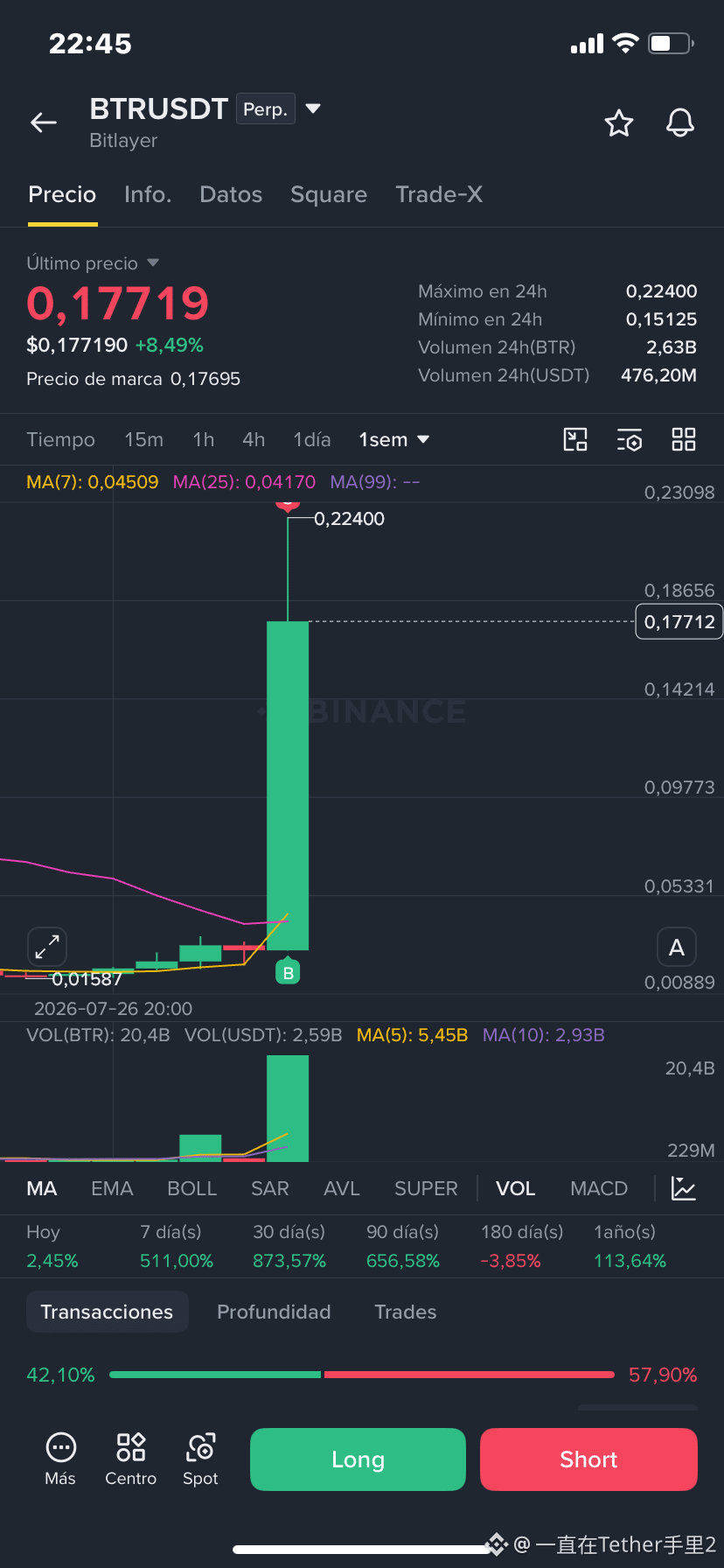The image size is (724, 1568).
Task: Toggle the EMA indicator
Action: pos(112,1188)
